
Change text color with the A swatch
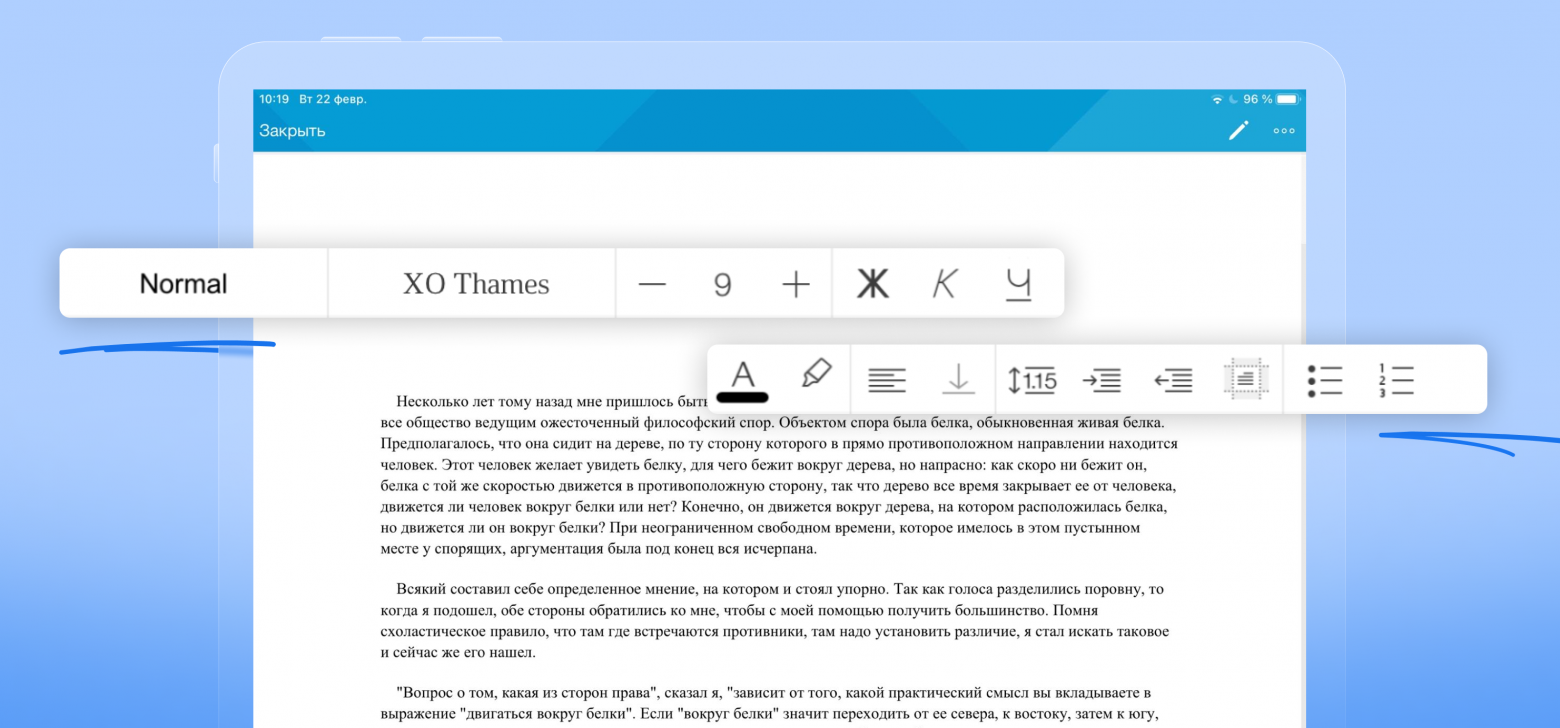click(x=742, y=380)
